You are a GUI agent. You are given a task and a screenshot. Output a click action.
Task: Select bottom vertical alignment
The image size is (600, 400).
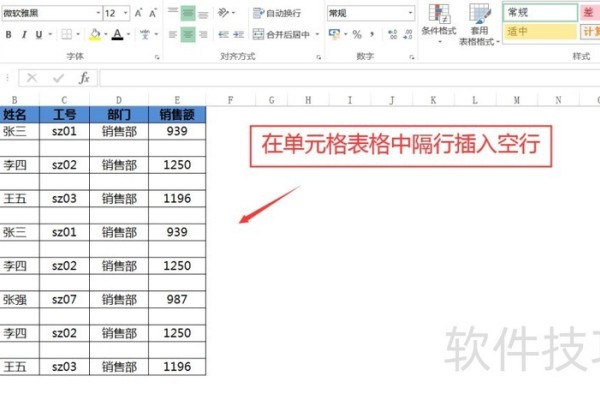coord(203,14)
